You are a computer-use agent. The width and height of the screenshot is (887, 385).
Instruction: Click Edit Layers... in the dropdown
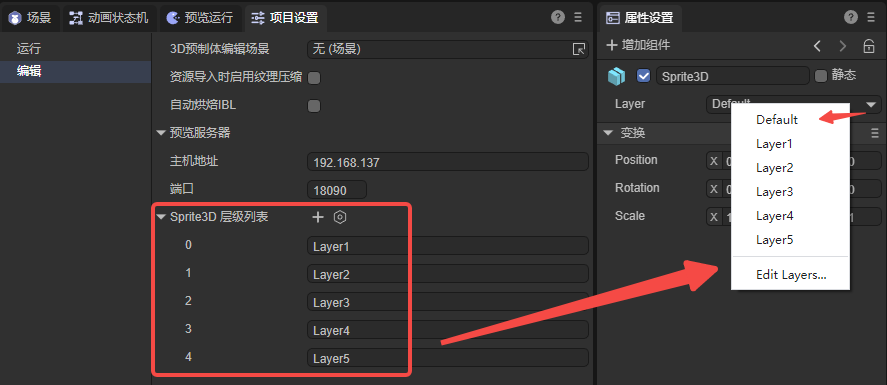790,275
